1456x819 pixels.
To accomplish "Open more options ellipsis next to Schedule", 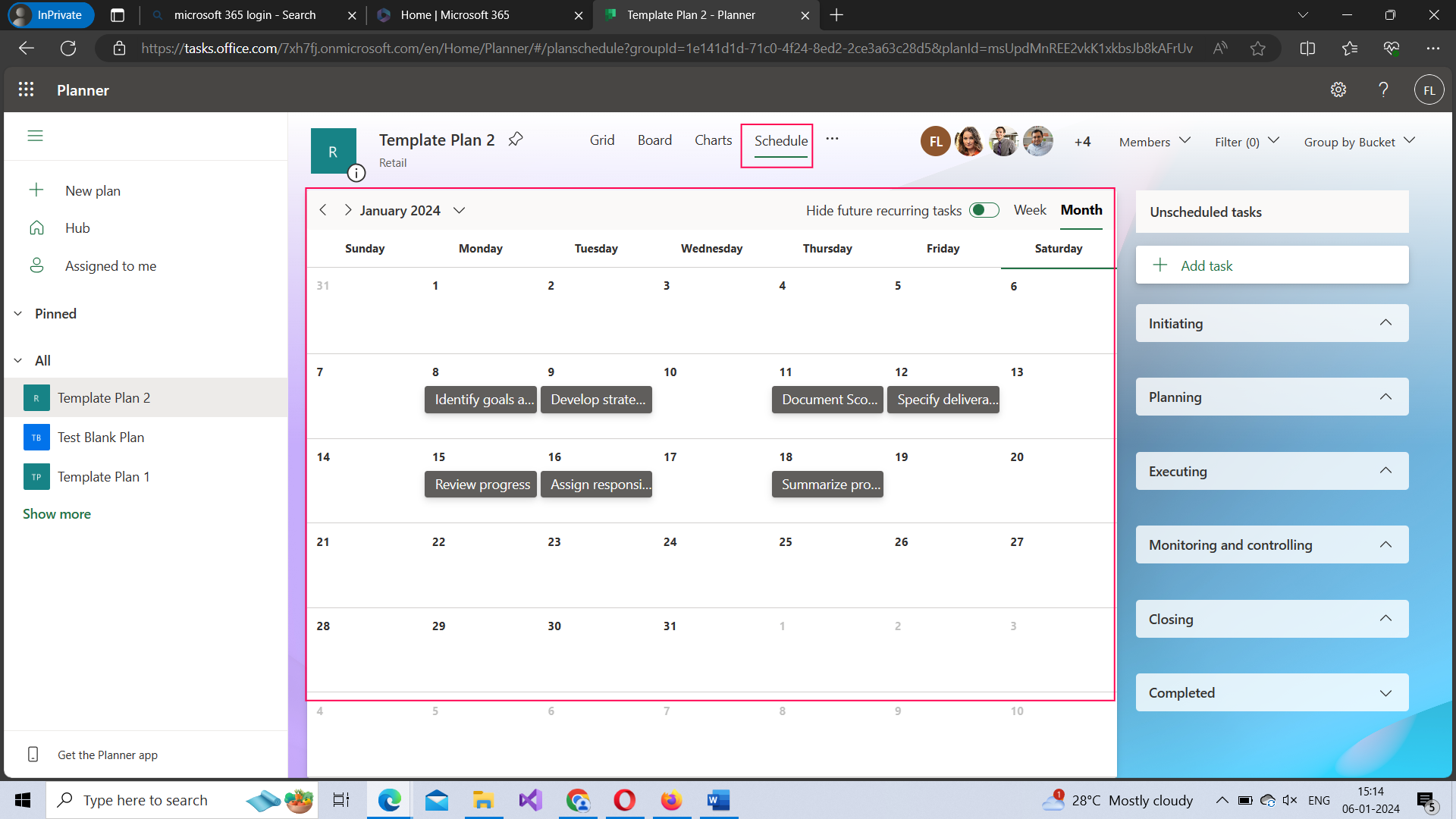I will 832,139.
